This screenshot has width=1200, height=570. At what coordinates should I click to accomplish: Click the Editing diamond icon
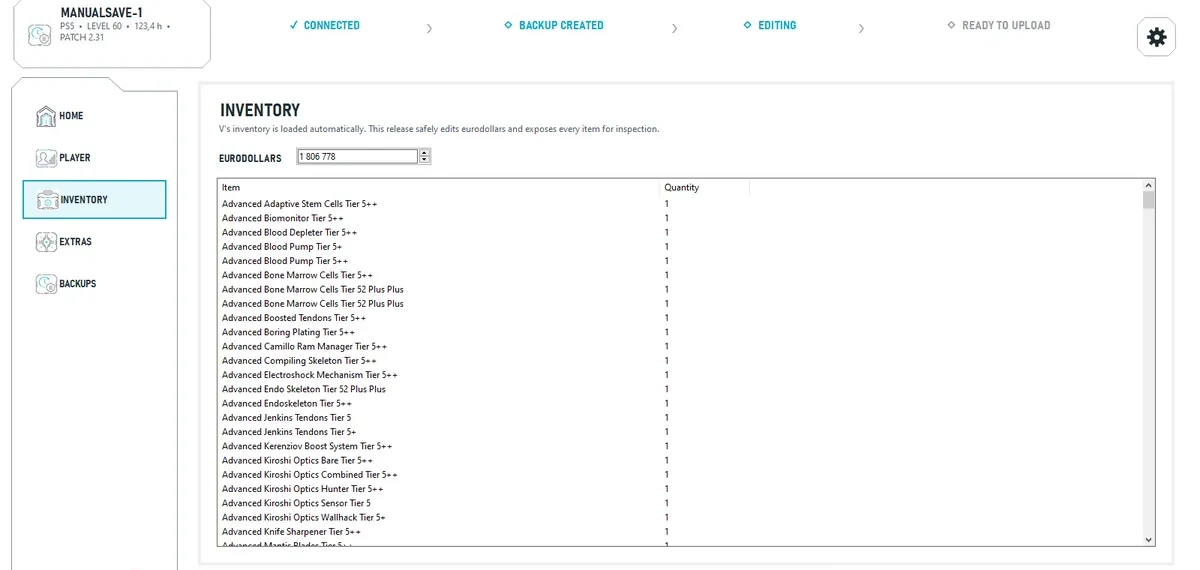(747, 25)
